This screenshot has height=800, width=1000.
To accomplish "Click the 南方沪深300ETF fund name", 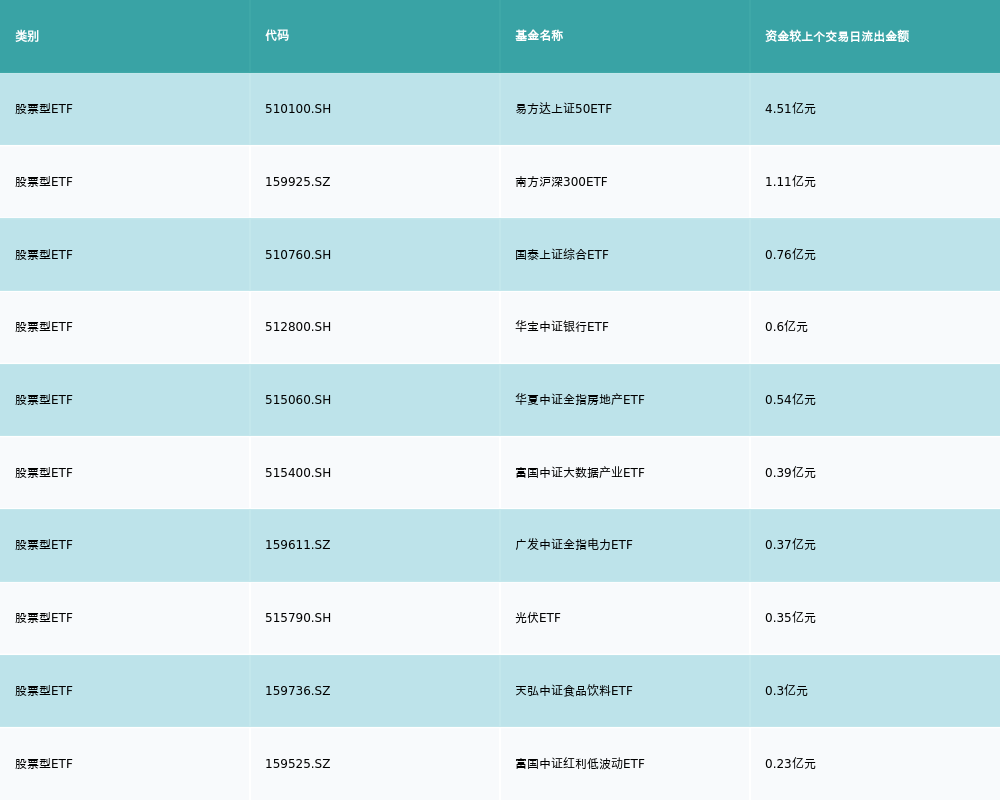I will pyautogui.click(x=561, y=182).
